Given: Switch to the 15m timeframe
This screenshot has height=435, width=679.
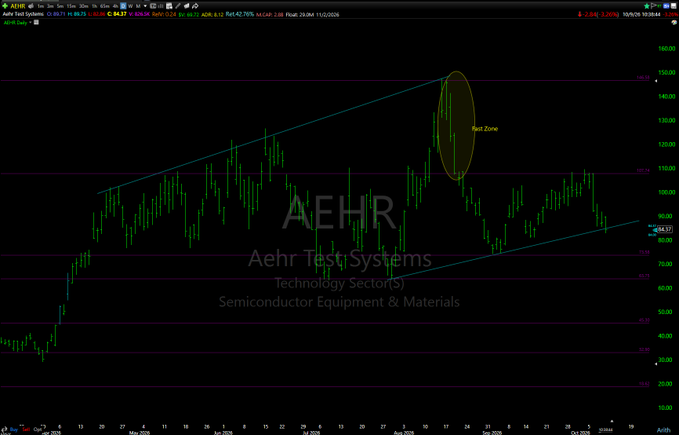Looking at the screenshot, I should [71, 6].
